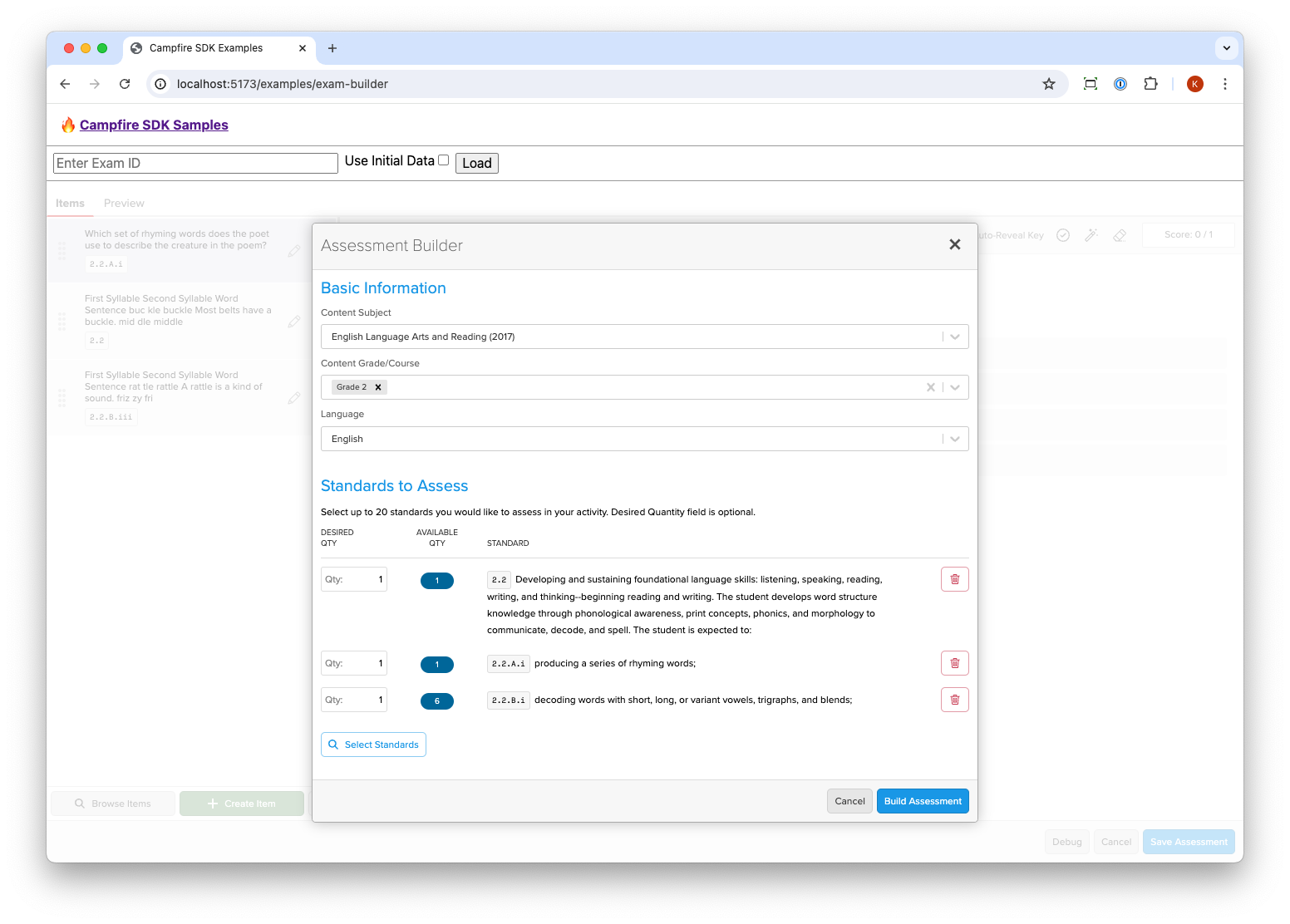Open Chrome's three-dot menu
Viewport: 1290px width, 924px height.
[x=1224, y=84]
